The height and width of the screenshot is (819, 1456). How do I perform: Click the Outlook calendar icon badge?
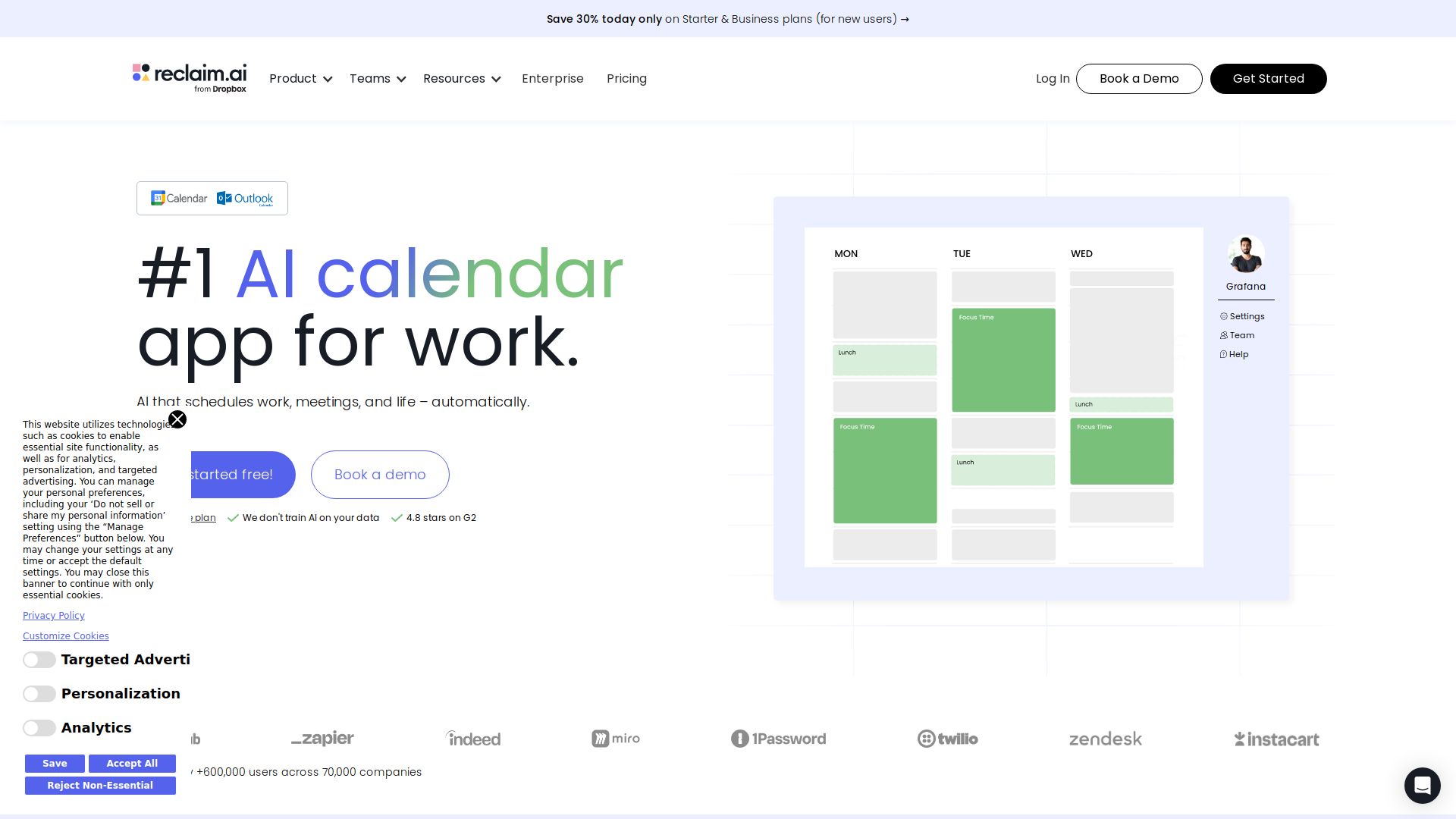click(245, 198)
